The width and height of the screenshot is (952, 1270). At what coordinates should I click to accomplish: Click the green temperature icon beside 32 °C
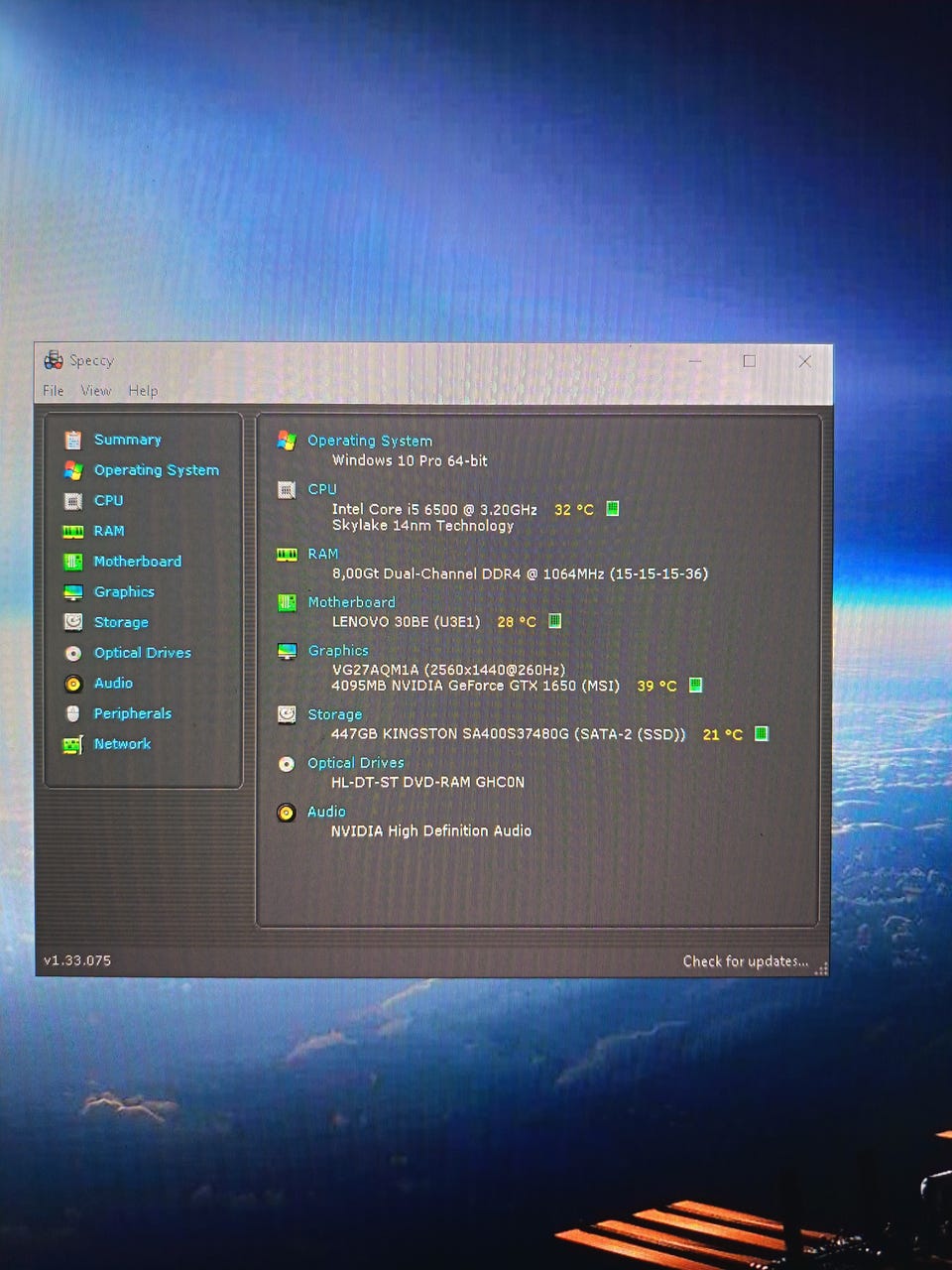tap(613, 509)
